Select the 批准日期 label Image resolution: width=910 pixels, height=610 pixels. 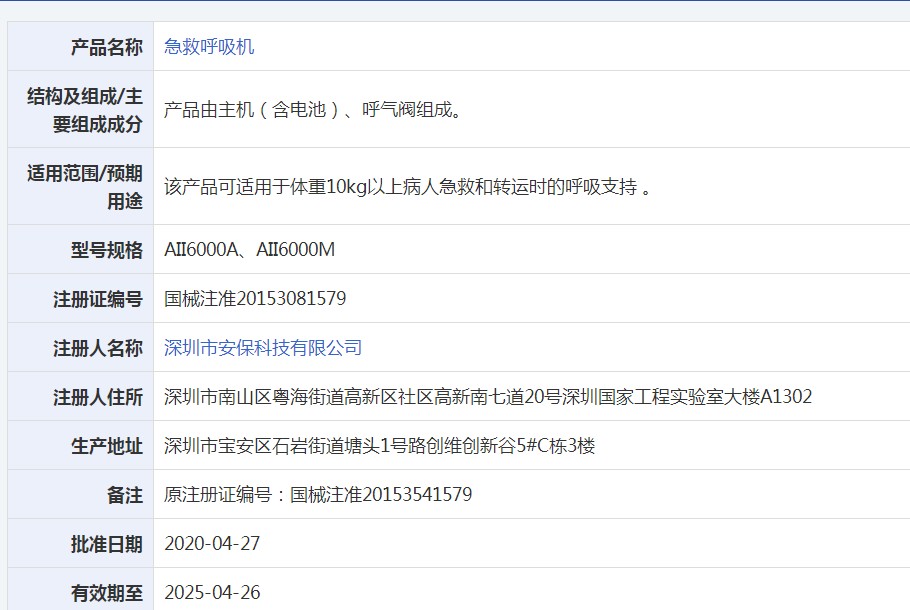[107, 544]
